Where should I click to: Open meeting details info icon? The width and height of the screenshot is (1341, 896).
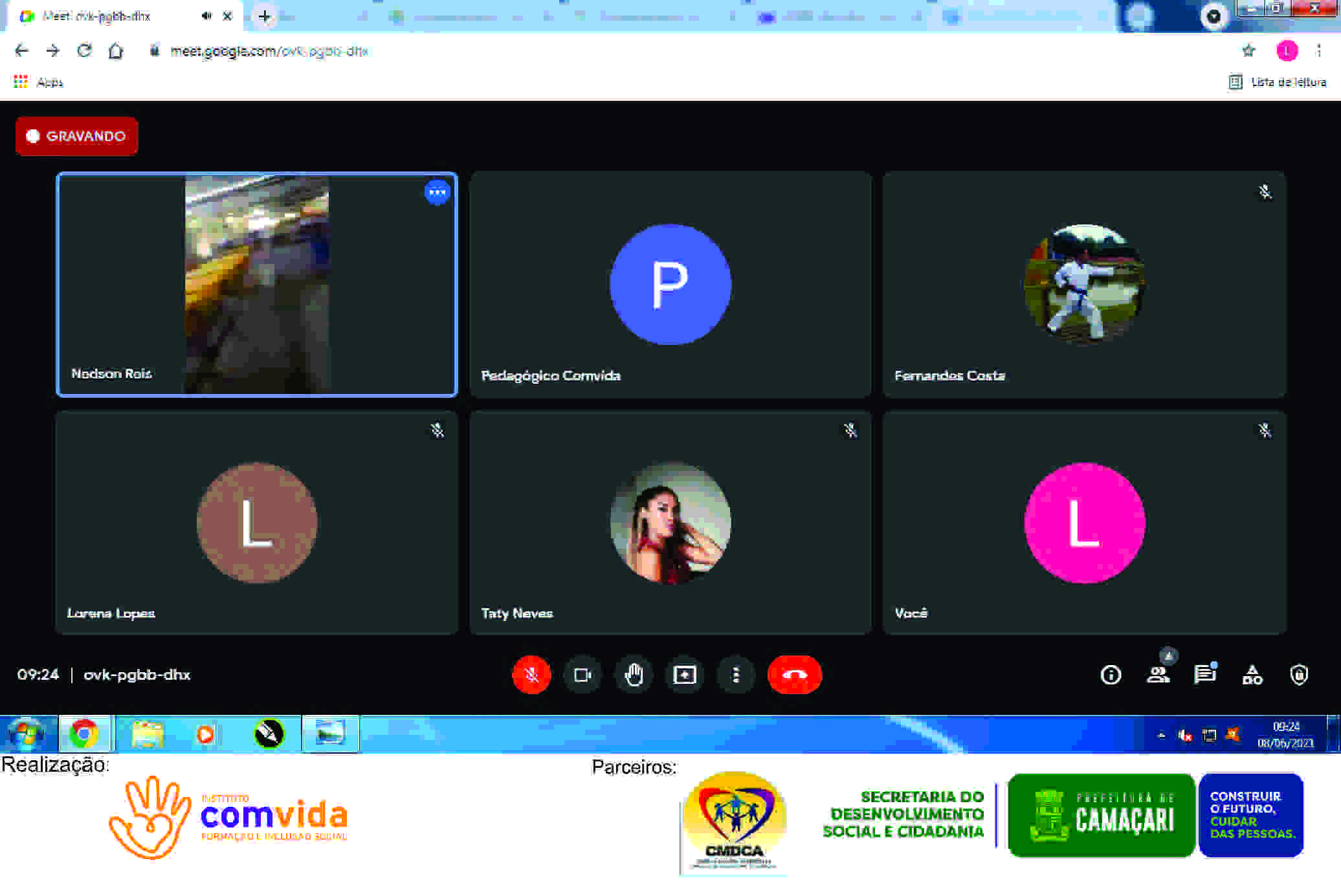[1111, 675]
